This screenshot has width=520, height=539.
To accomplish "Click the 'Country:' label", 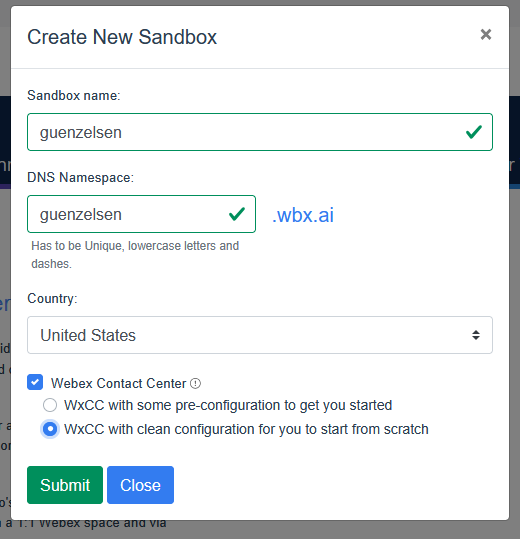I will pyautogui.click(x=52, y=299).
